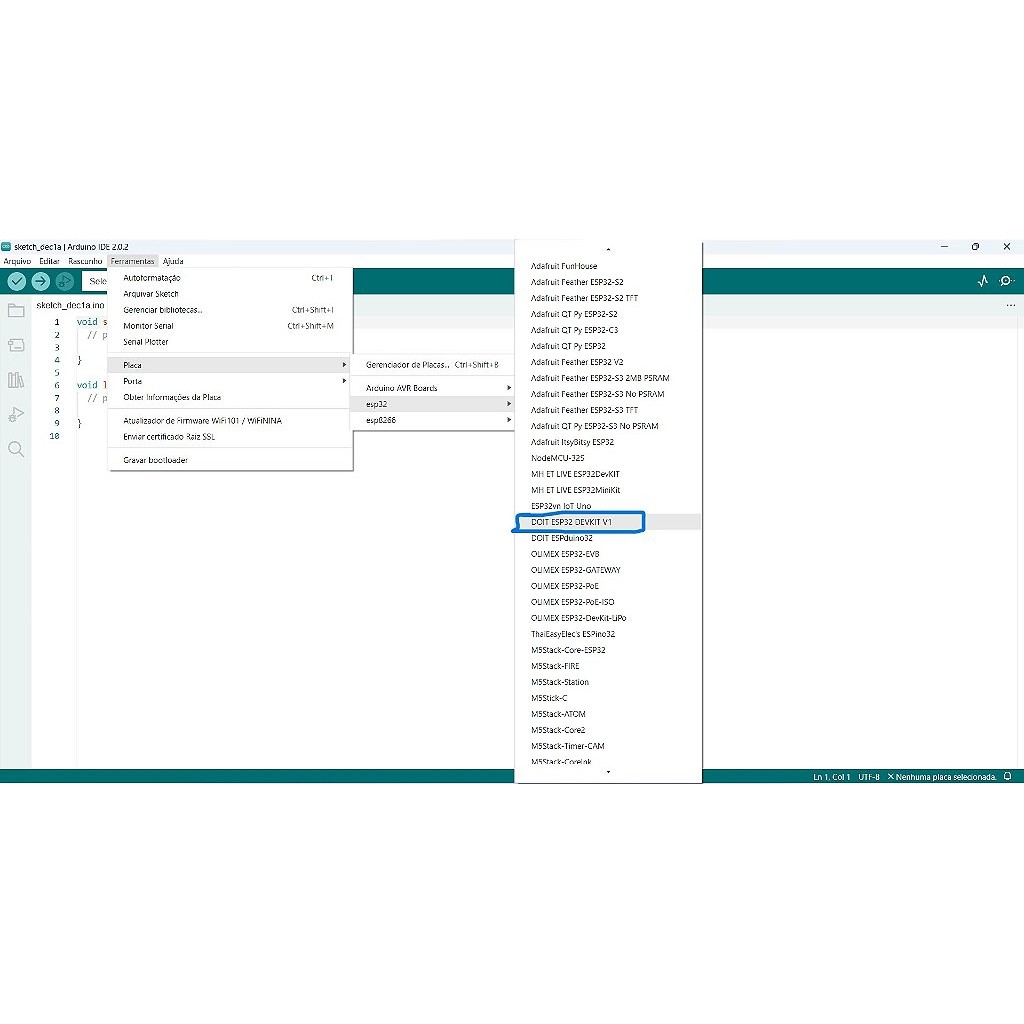The width and height of the screenshot is (1024, 1024).
Task: Open the Search magnifier in sidebar
Action: click(16, 449)
